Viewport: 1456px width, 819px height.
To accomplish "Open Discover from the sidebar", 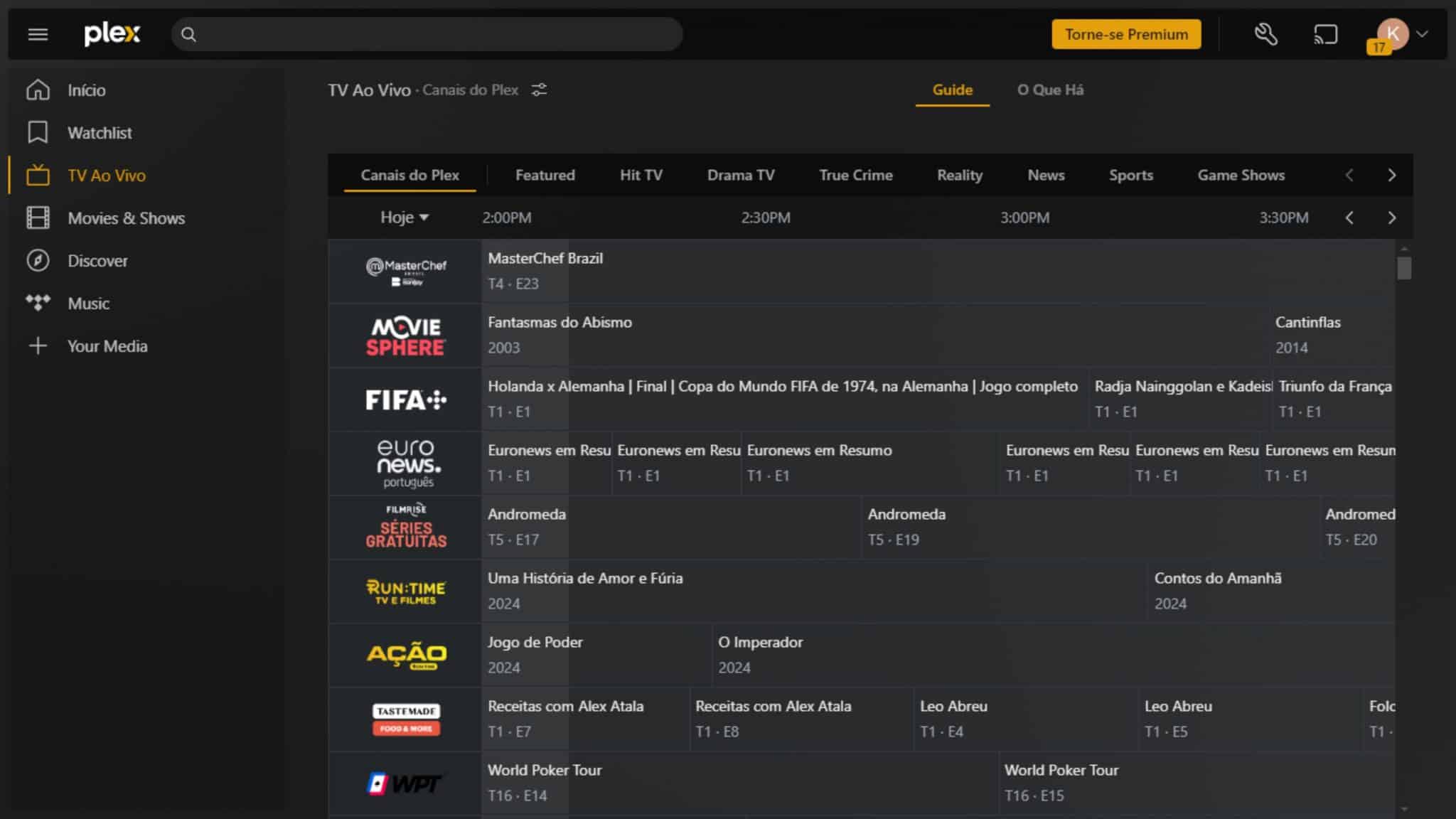I will click(x=38, y=260).
